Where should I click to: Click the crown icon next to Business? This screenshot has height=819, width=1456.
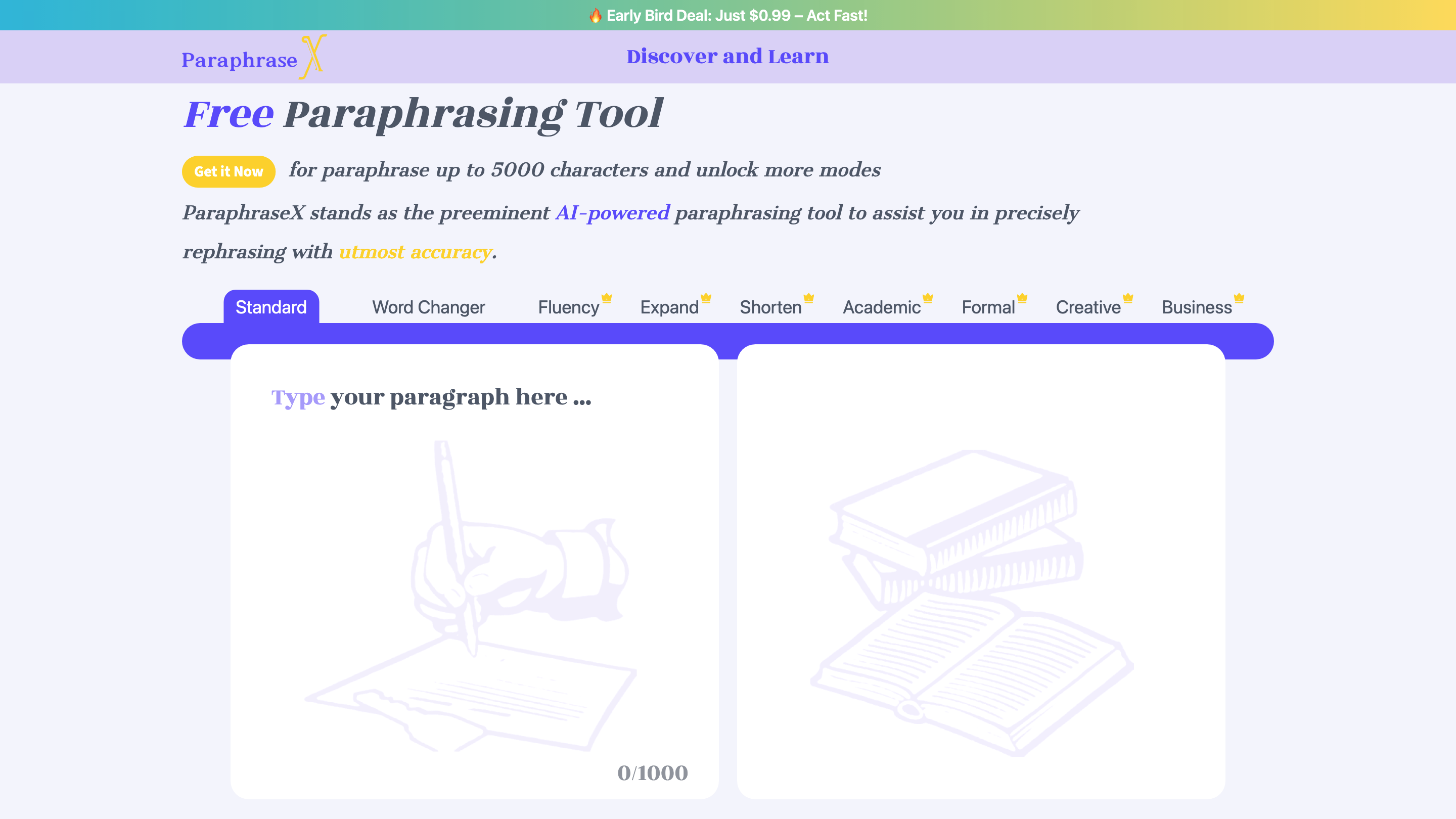tap(1239, 298)
